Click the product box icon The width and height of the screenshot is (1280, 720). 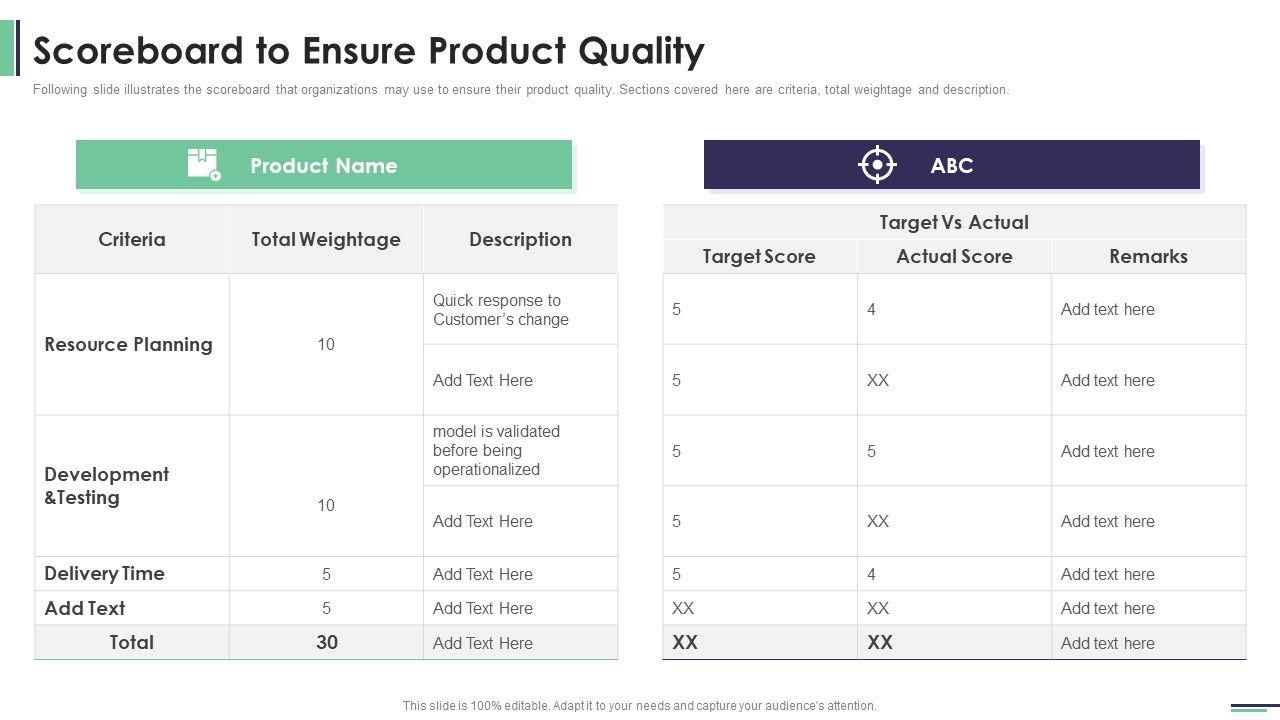(204, 164)
